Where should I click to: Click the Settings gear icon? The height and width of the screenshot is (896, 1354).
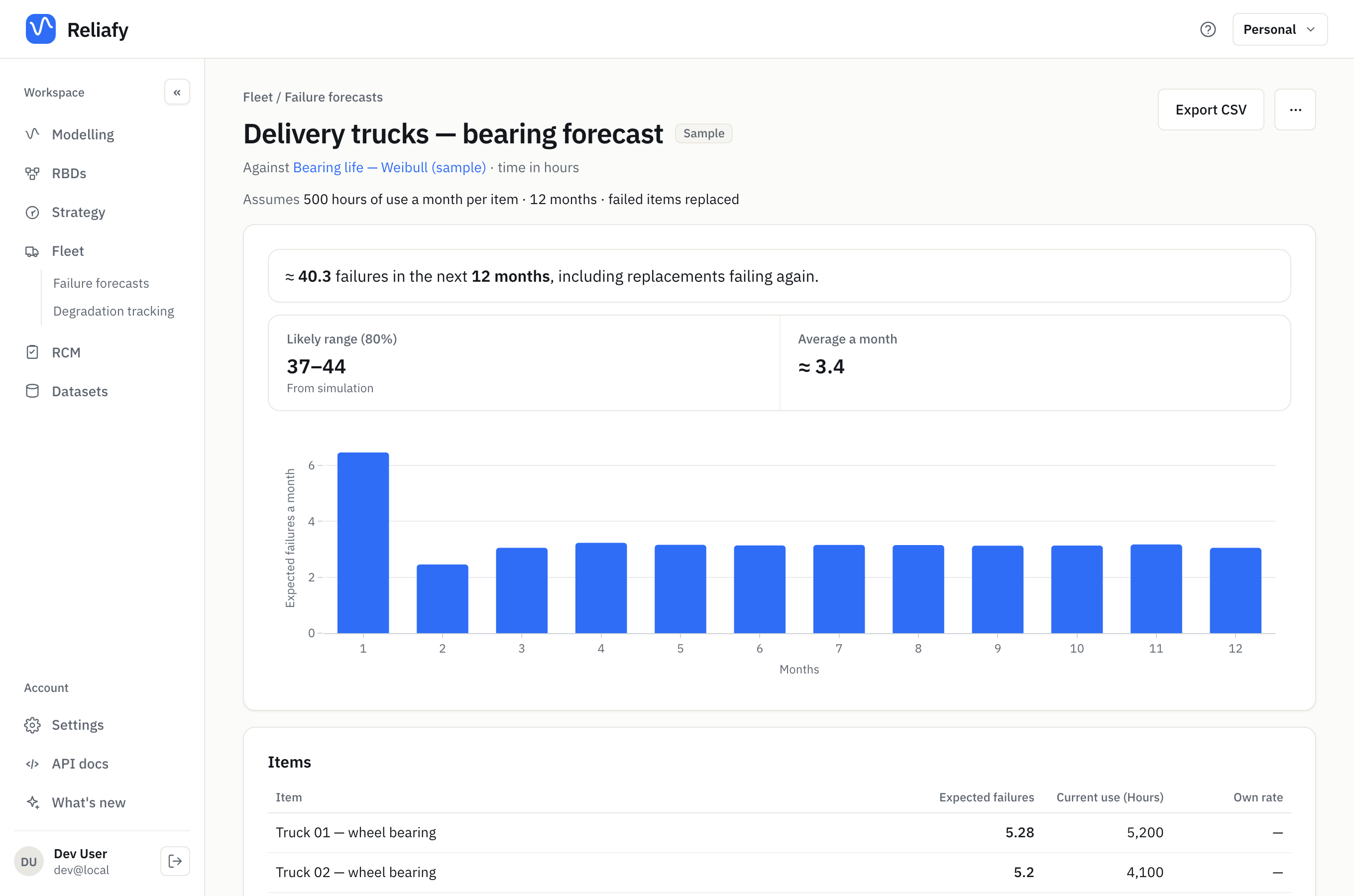pos(32,725)
